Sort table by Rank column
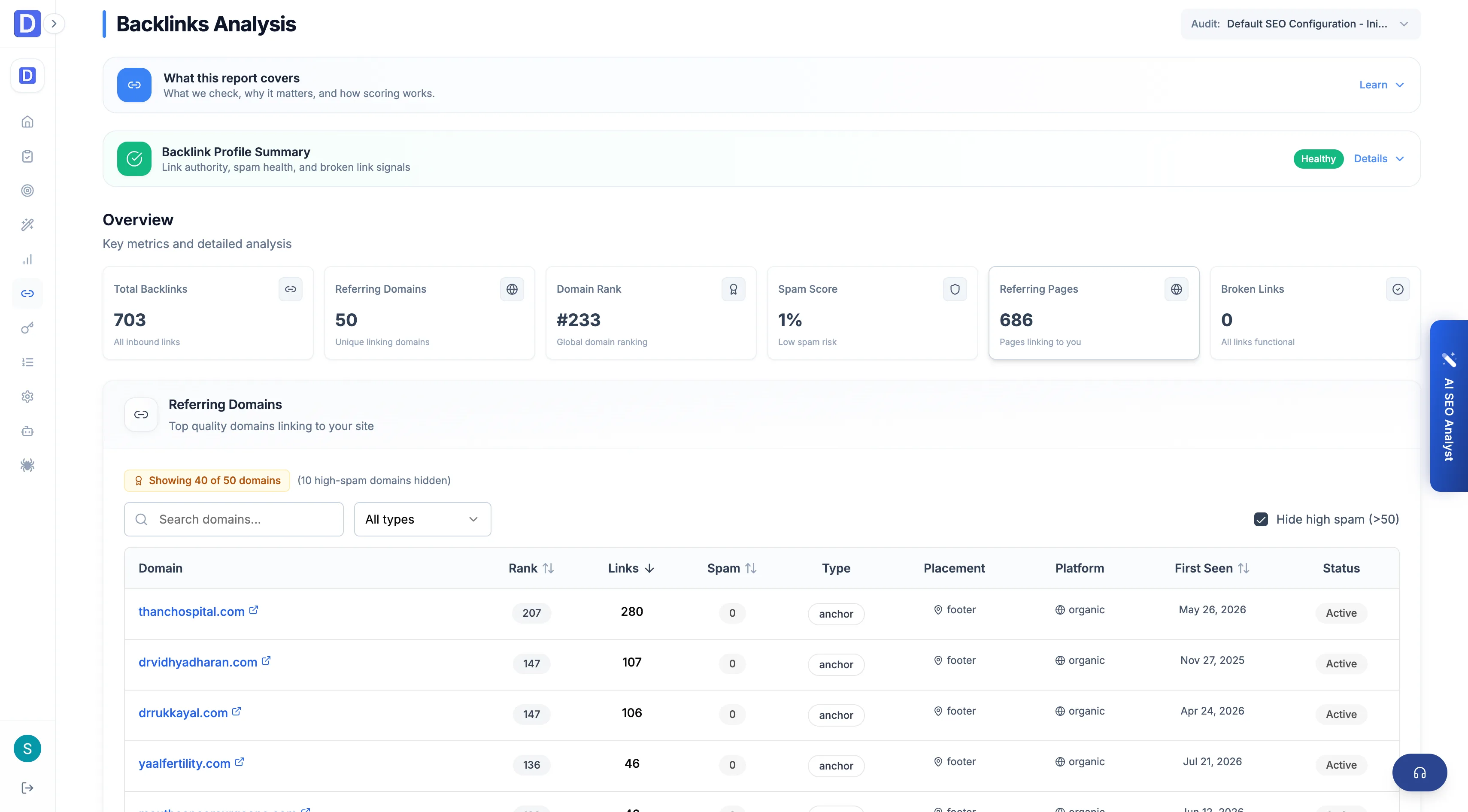Viewport: 1468px width, 812px height. coord(531,568)
